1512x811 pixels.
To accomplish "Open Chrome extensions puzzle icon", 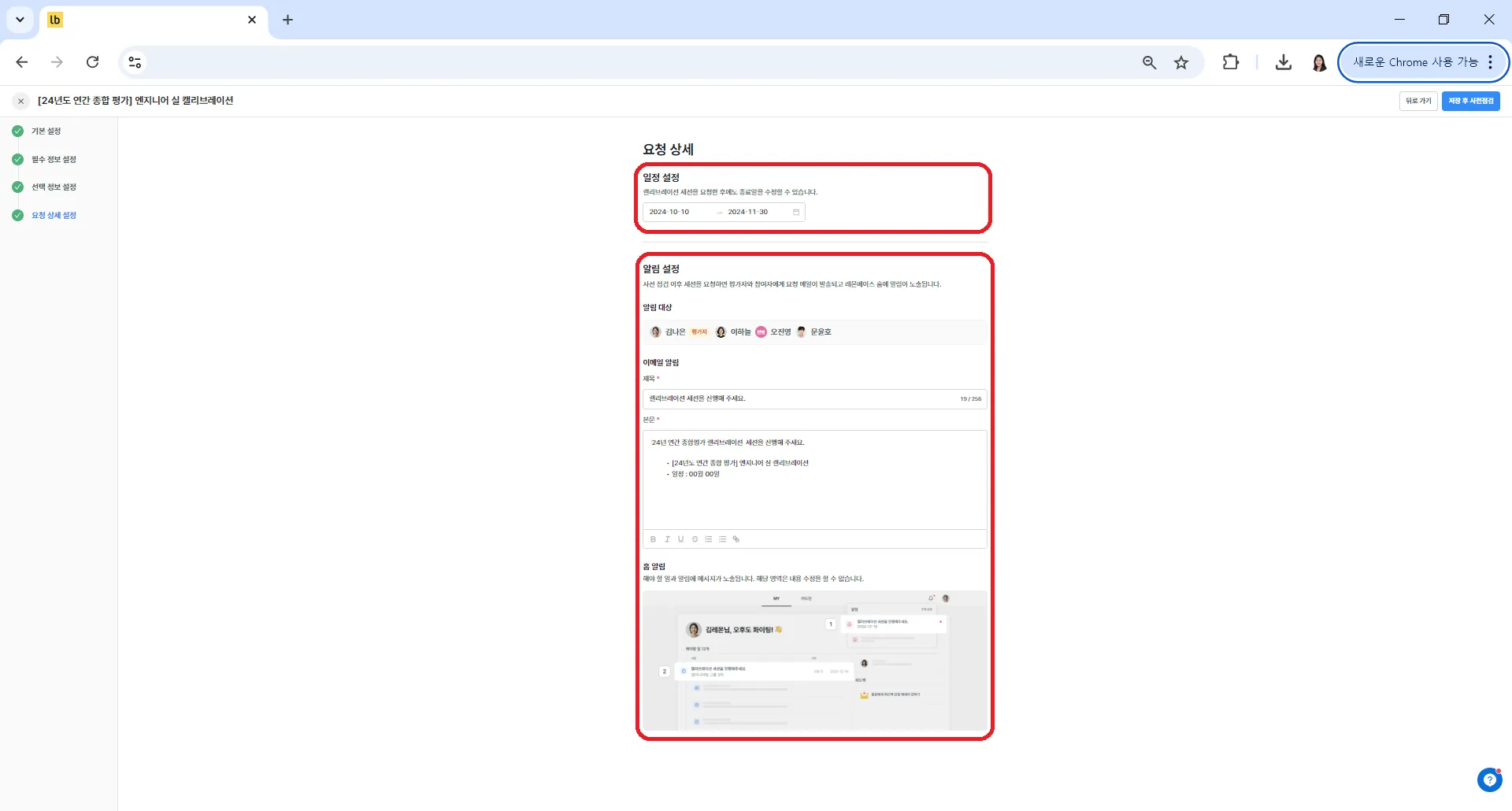I will coord(1231,62).
